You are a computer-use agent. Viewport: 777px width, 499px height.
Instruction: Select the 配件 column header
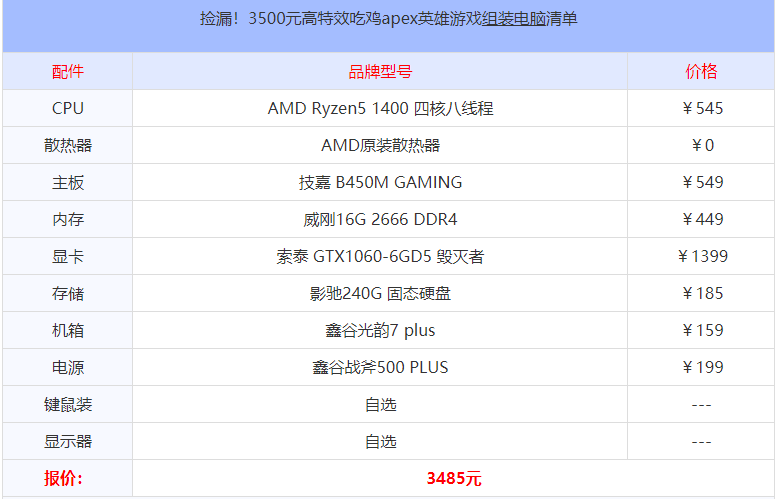pos(68,71)
